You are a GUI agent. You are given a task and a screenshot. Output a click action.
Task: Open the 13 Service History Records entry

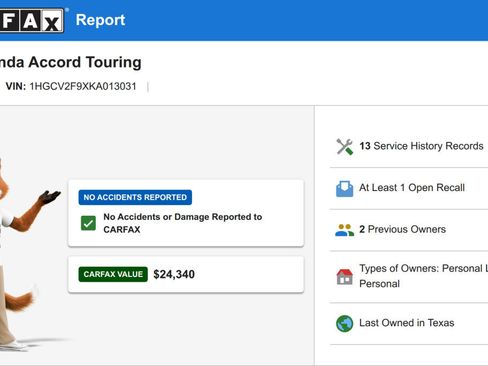point(409,146)
